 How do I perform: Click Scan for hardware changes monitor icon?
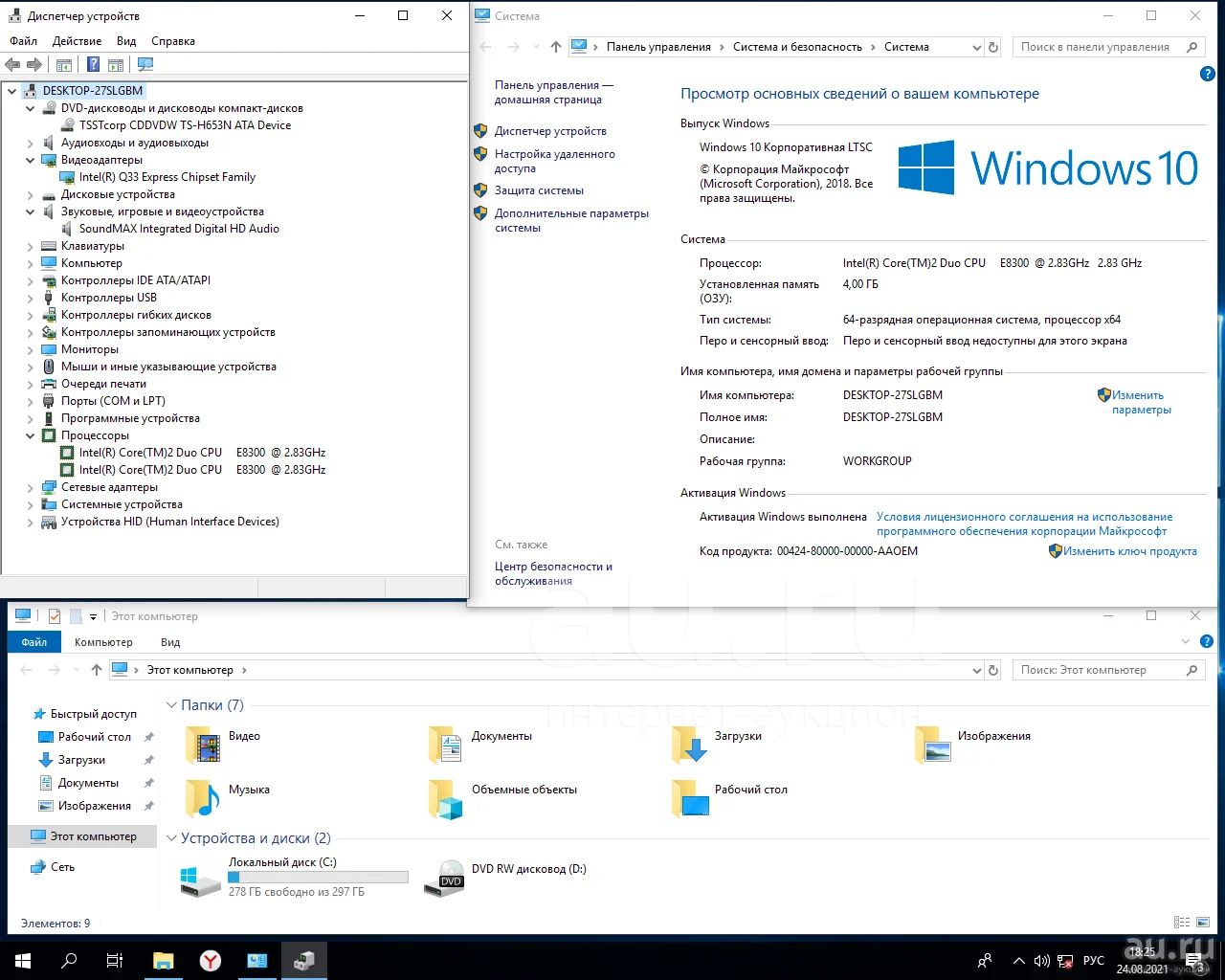pyautogui.click(x=145, y=64)
